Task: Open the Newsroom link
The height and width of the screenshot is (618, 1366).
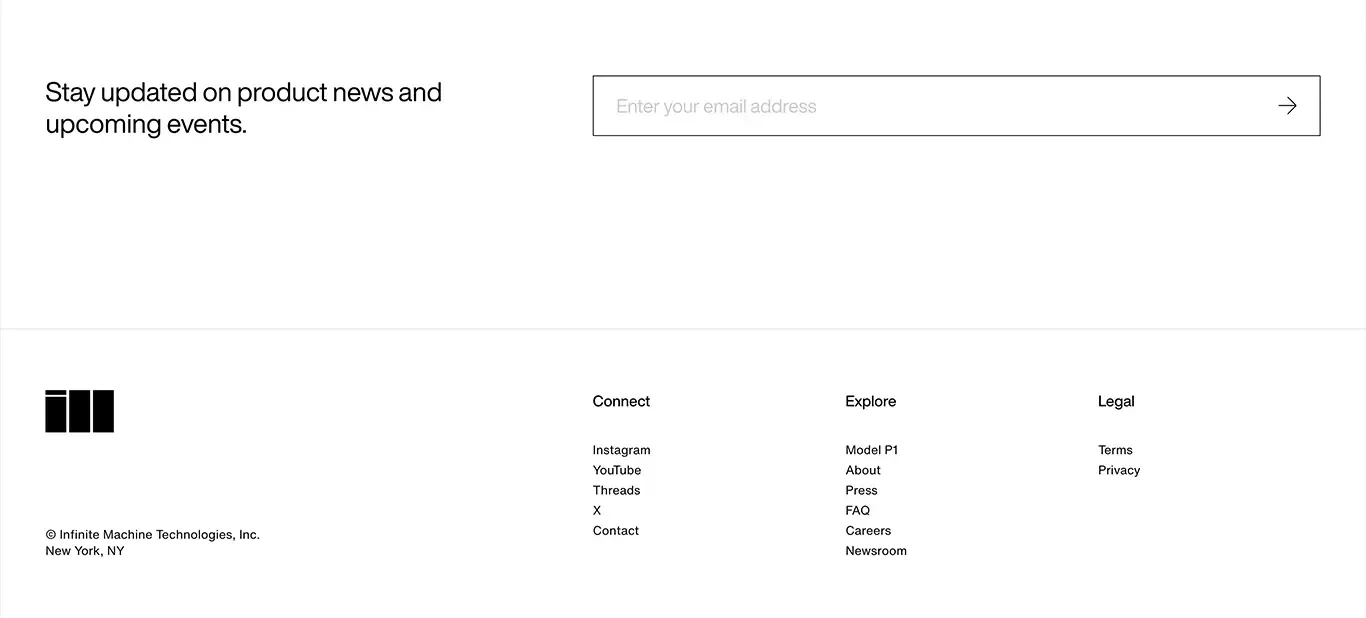Action: click(x=876, y=551)
